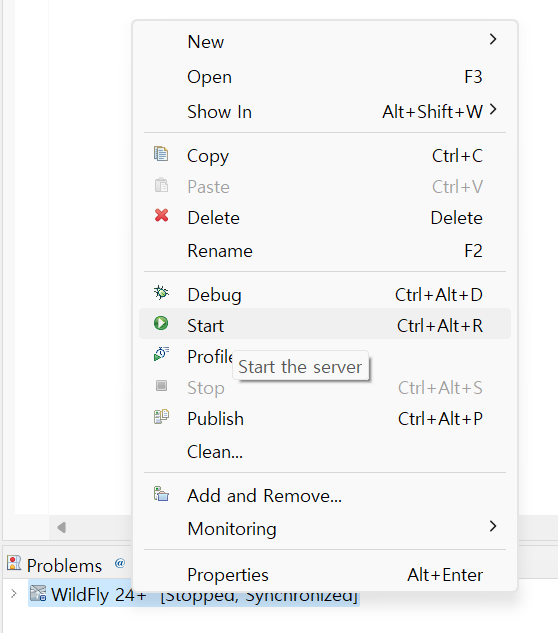Expand the Show In arrow chevron
558x633 pixels.
[493, 109]
